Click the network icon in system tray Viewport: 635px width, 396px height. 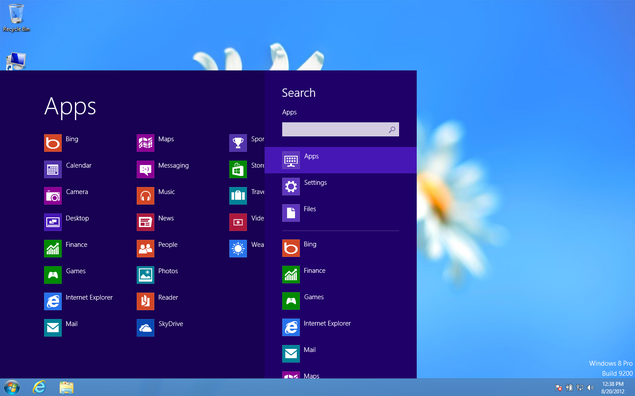pyautogui.click(x=580, y=388)
